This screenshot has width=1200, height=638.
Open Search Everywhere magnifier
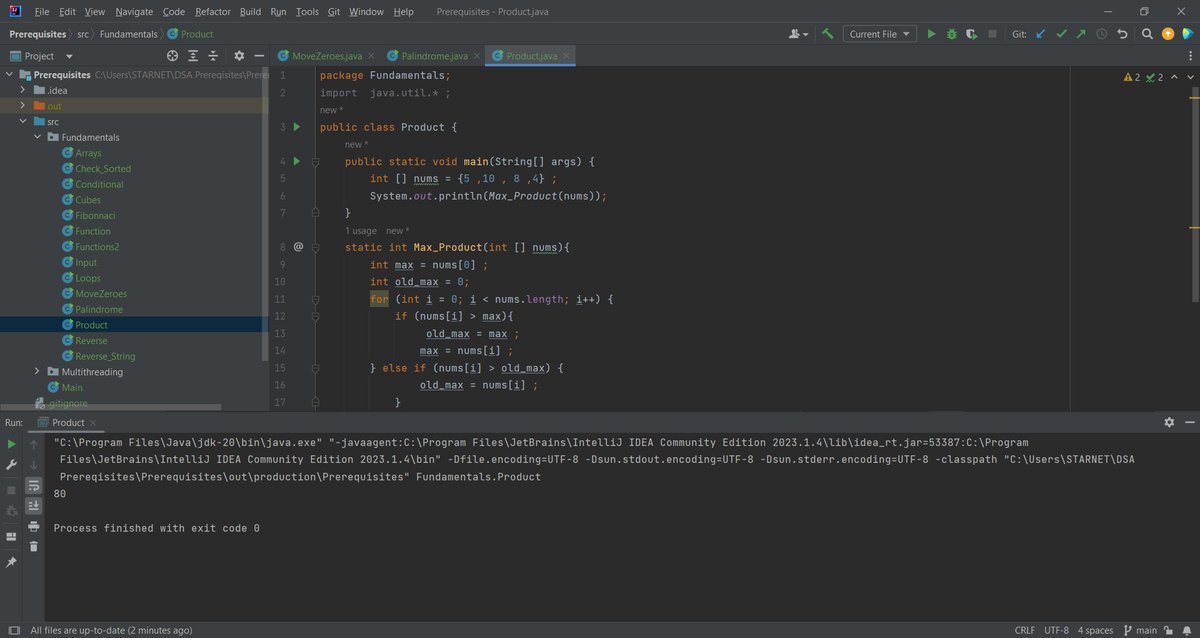pyautogui.click(x=1146, y=34)
